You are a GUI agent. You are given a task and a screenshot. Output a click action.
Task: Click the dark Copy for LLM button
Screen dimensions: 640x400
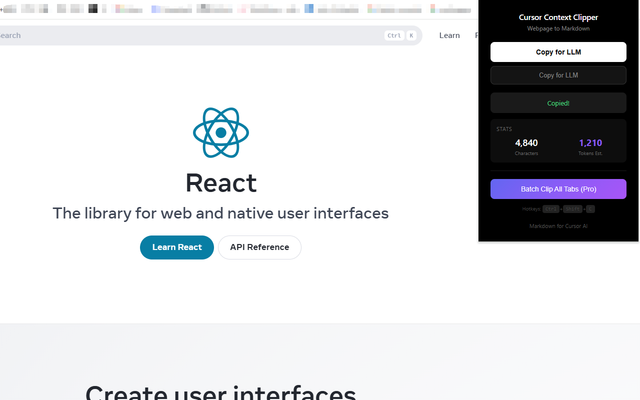558,75
